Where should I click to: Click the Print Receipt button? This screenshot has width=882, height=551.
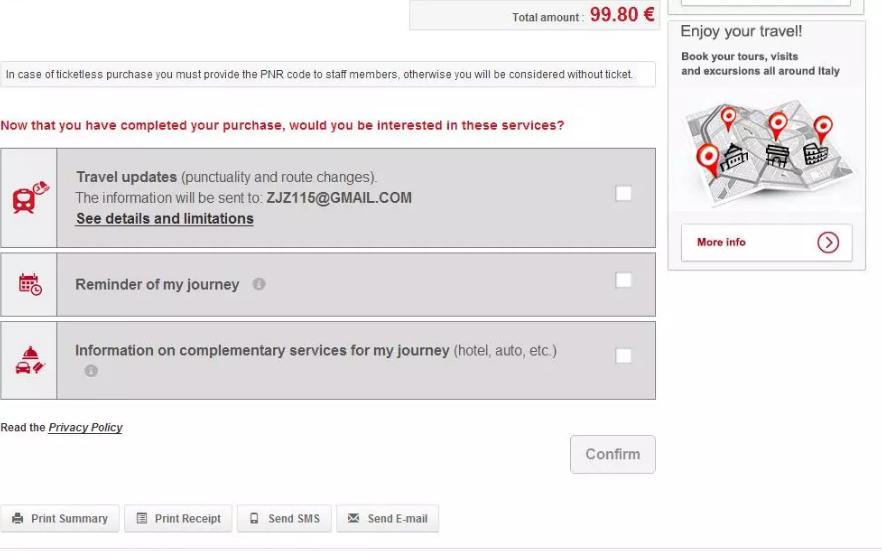[x=178, y=519]
